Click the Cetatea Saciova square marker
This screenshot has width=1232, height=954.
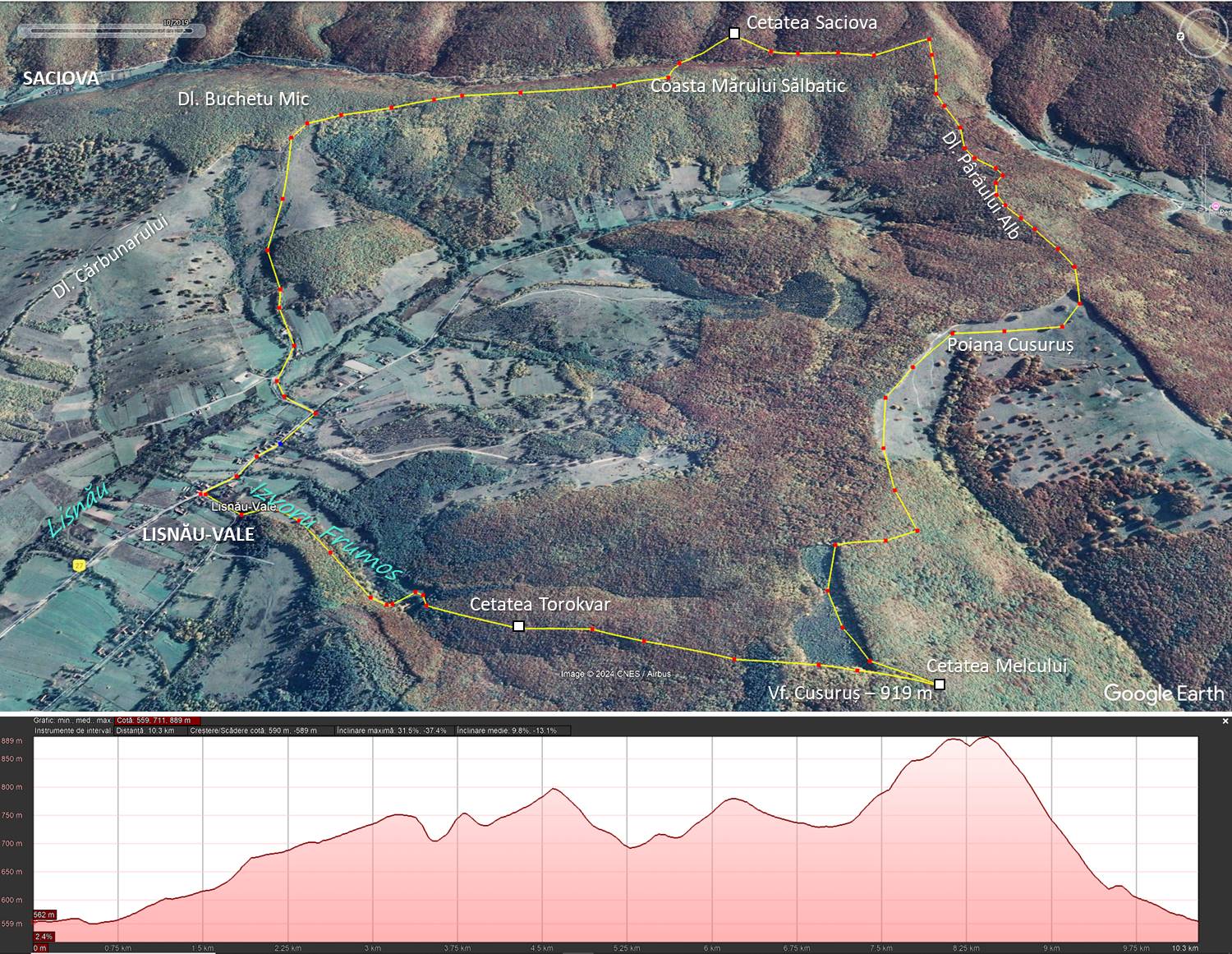734,34
